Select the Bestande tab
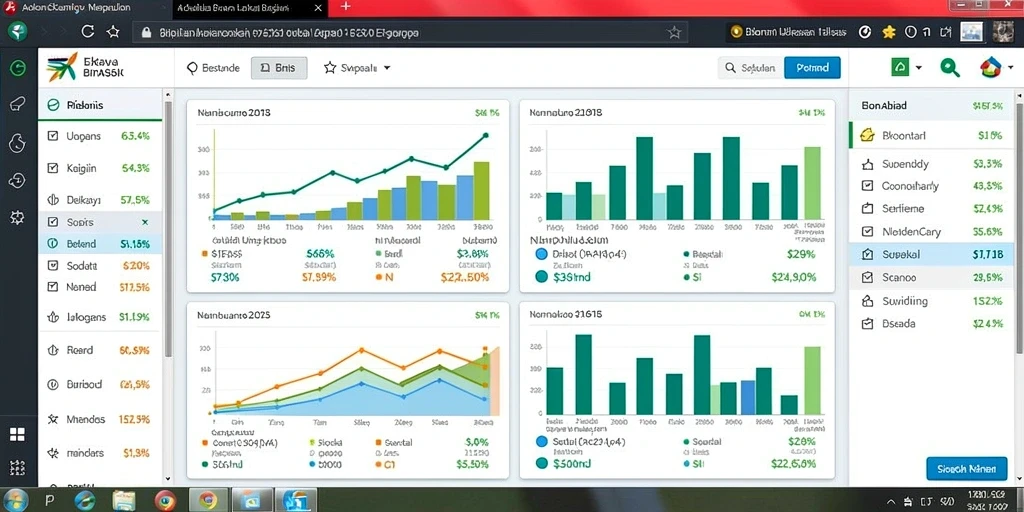 click(214, 67)
